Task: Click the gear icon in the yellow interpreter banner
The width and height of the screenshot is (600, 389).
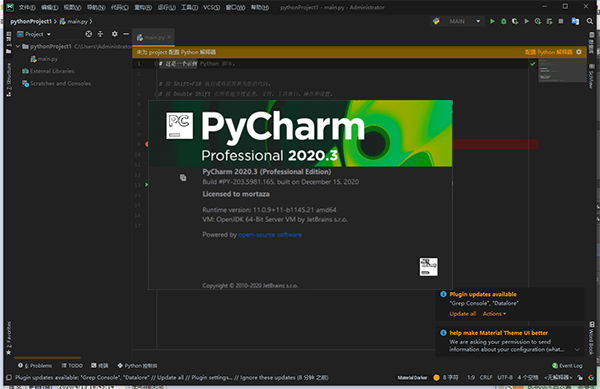Action: pos(579,52)
